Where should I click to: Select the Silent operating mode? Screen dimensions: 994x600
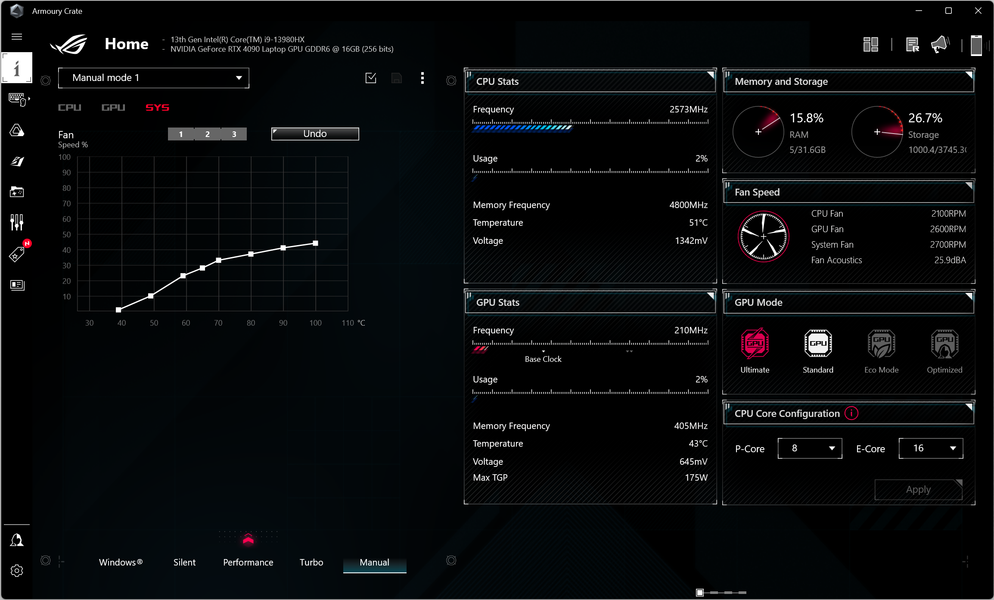[x=184, y=563]
